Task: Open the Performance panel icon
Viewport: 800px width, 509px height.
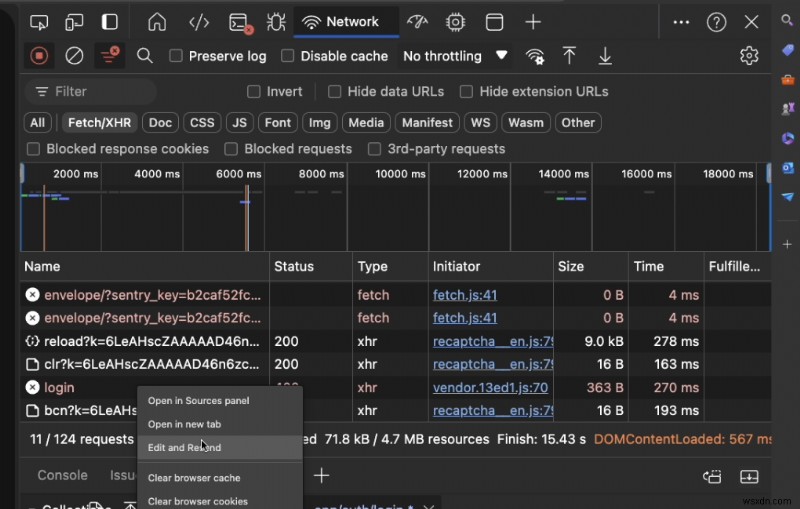Action: coord(417,22)
